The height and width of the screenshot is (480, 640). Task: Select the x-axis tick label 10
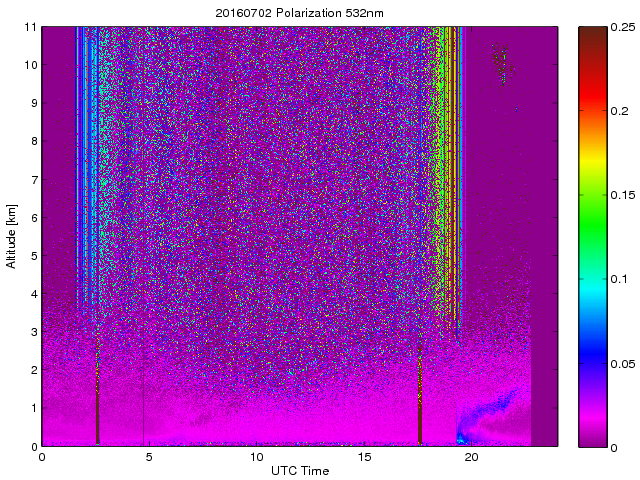[x=256, y=456]
